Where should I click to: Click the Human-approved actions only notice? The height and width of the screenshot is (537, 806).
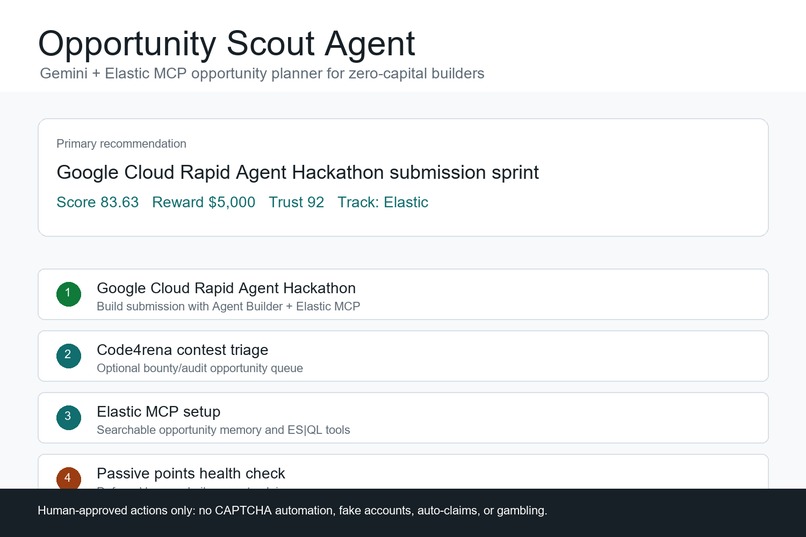[x=292, y=511]
